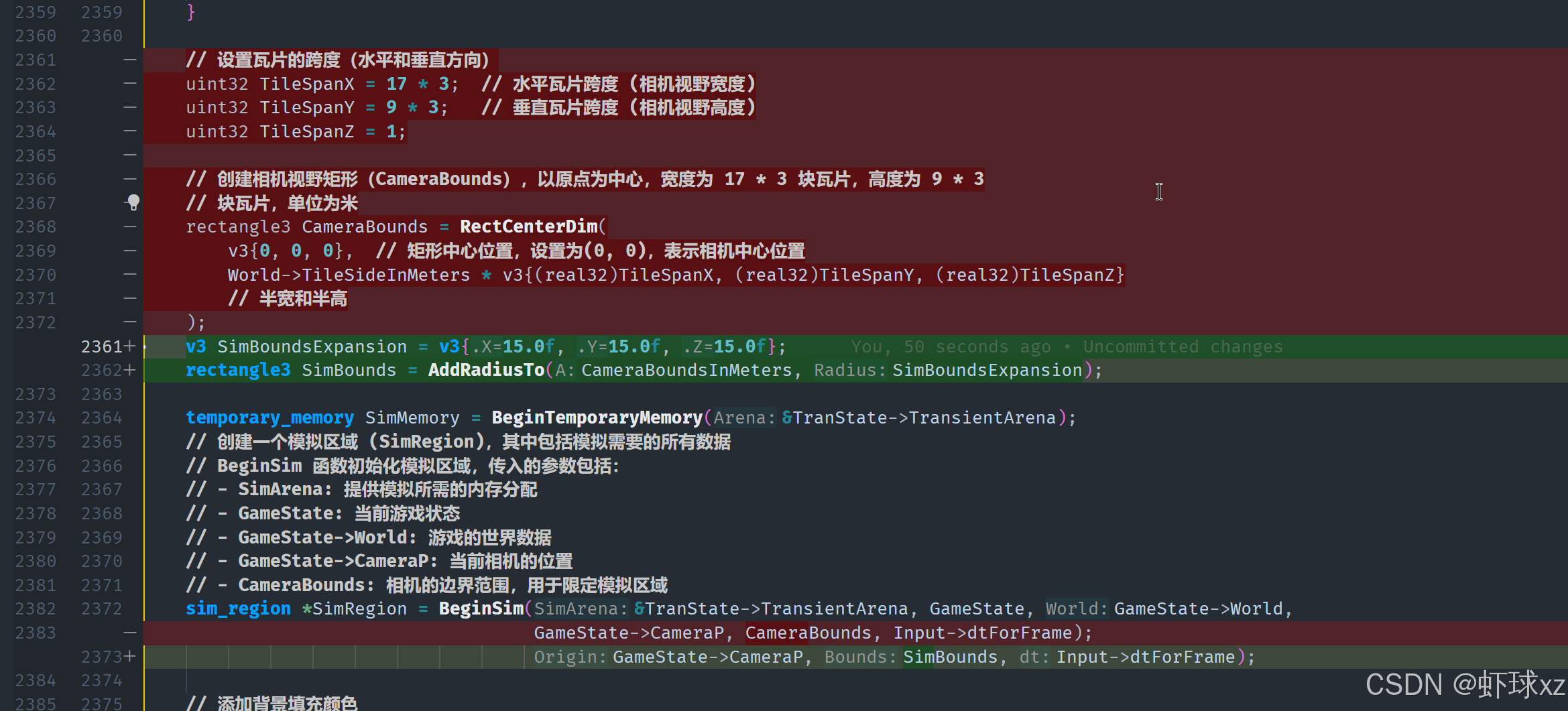Click the comment 'GameState: 当前游戏状态'
Screen dimensions: 1568x711
323,513
